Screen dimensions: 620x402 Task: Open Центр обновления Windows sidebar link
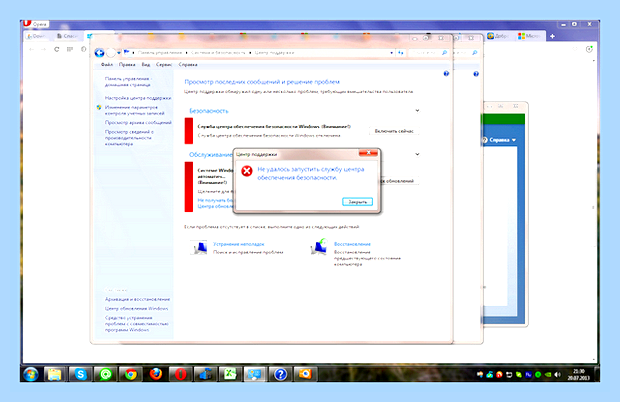(x=136, y=309)
